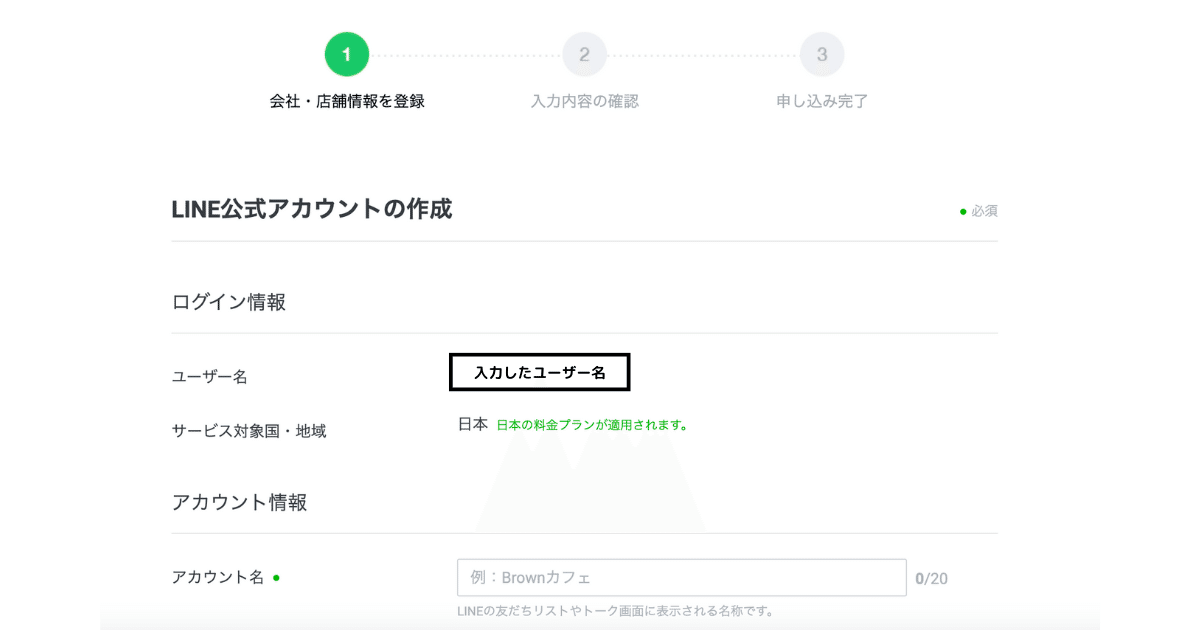Click the step 3 circle indicator
Viewport: 1200px width, 630px height.
822,54
